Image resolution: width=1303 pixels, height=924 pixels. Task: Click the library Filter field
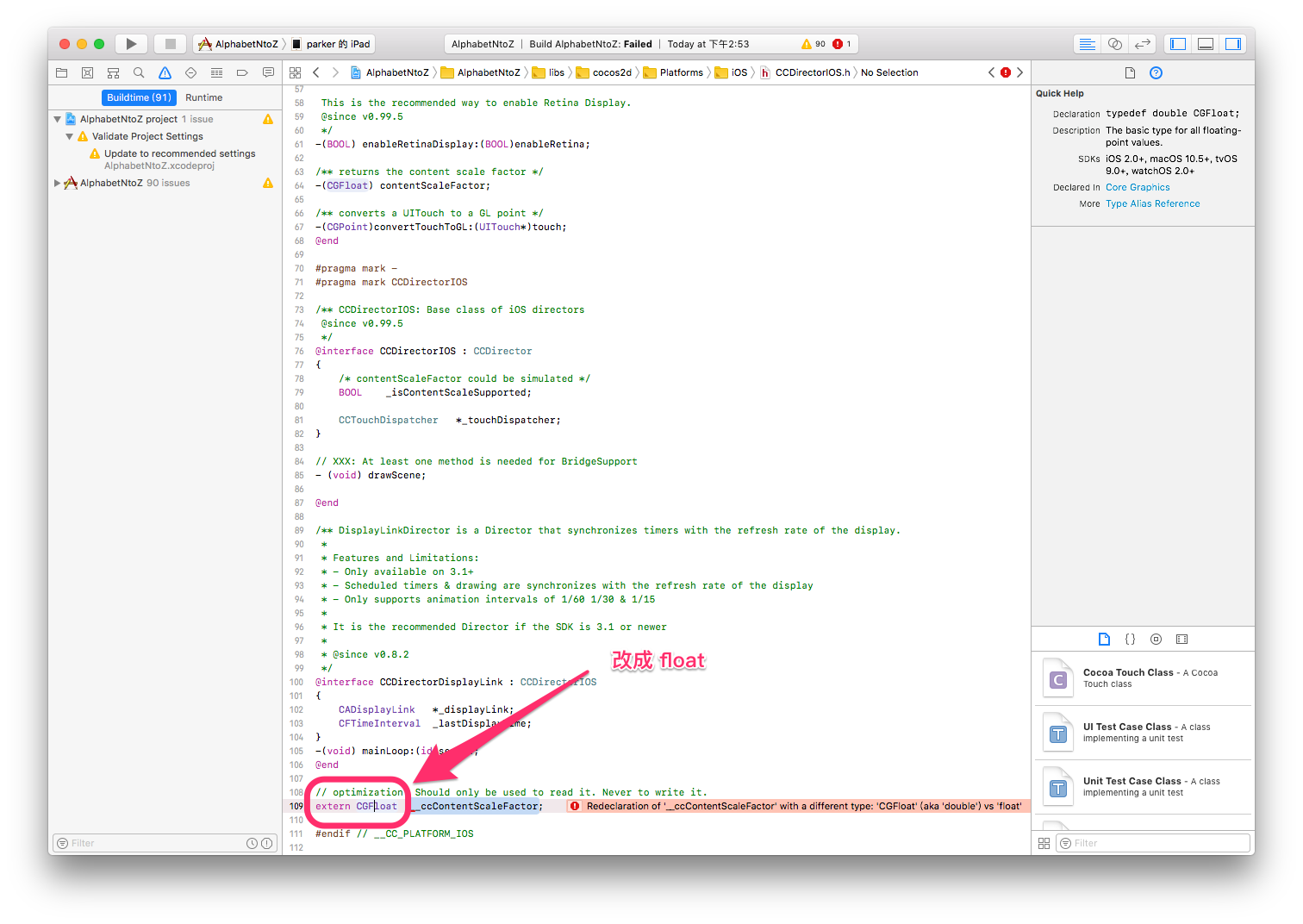[x=1153, y=844]
